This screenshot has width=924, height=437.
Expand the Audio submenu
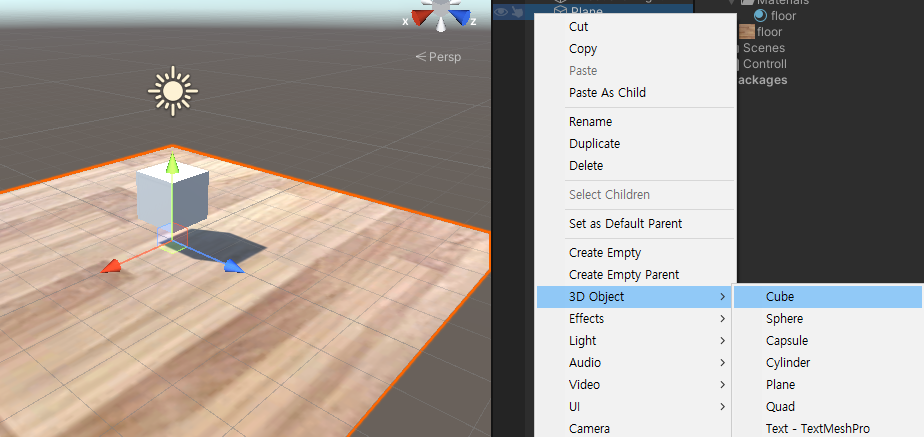(x=634, y=363)
